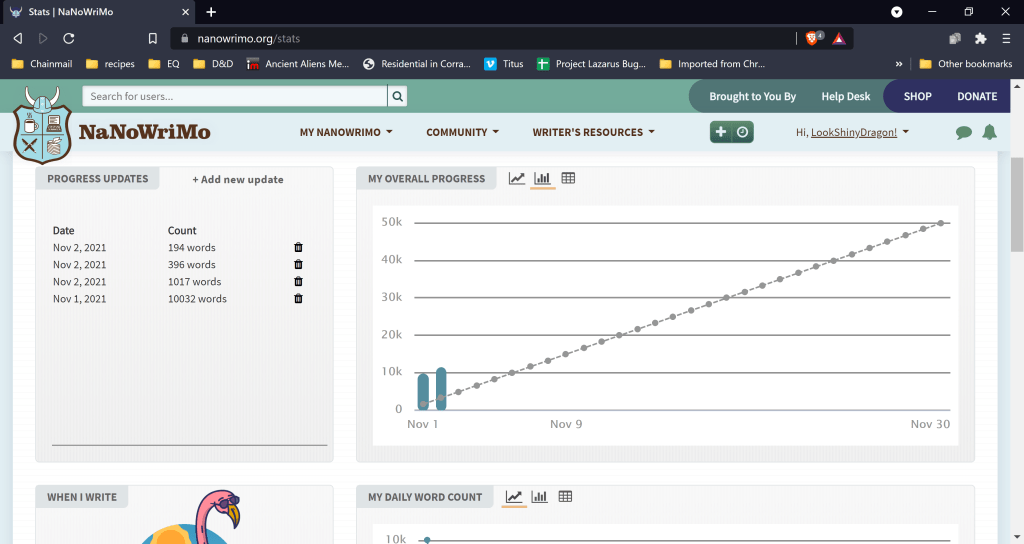The height and width of the screenshot is (544, 1024).
Task: Click the search magnifier button
Action: [x=398, y=97]
